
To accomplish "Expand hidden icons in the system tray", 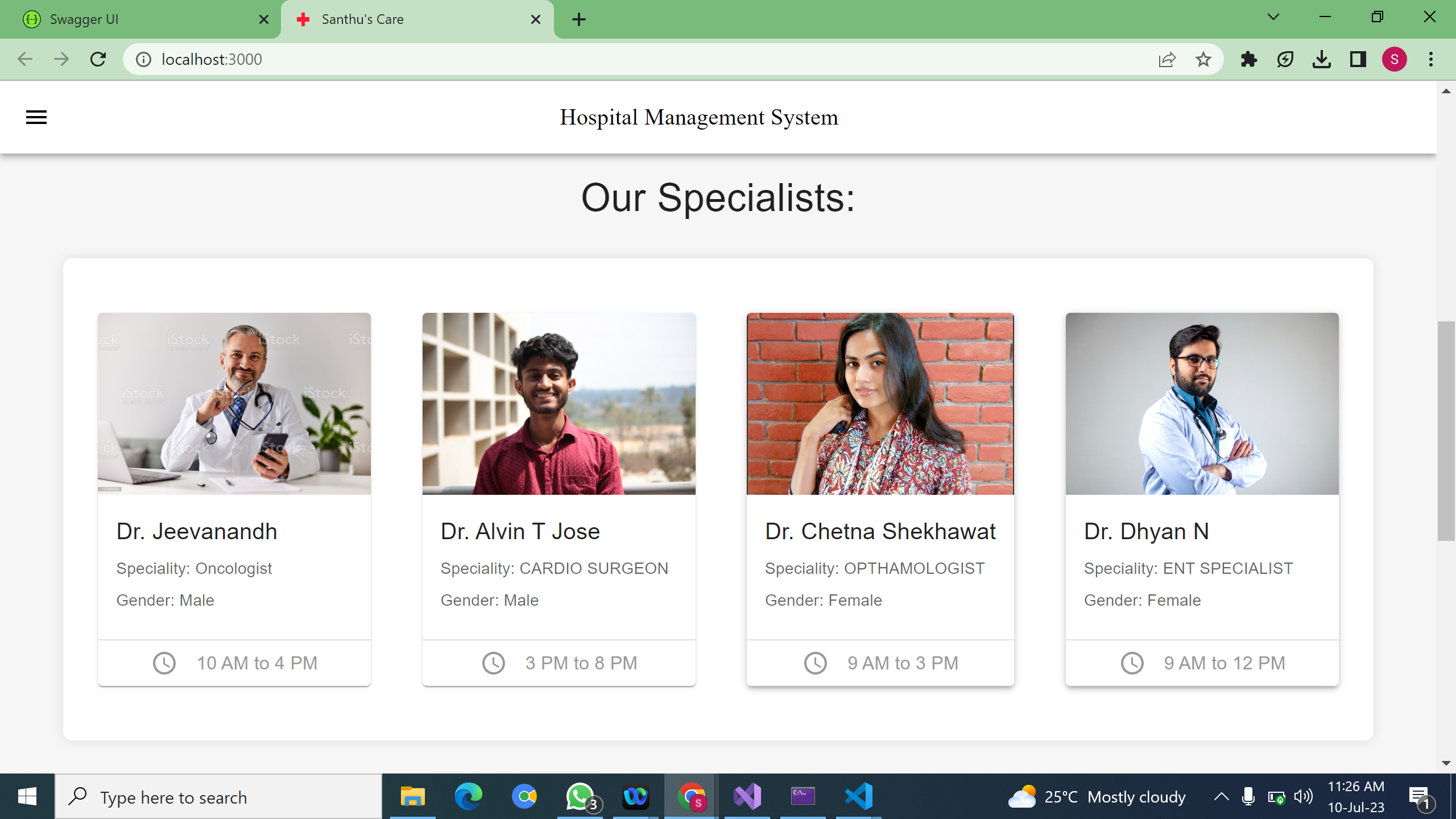I will 1221,796.
